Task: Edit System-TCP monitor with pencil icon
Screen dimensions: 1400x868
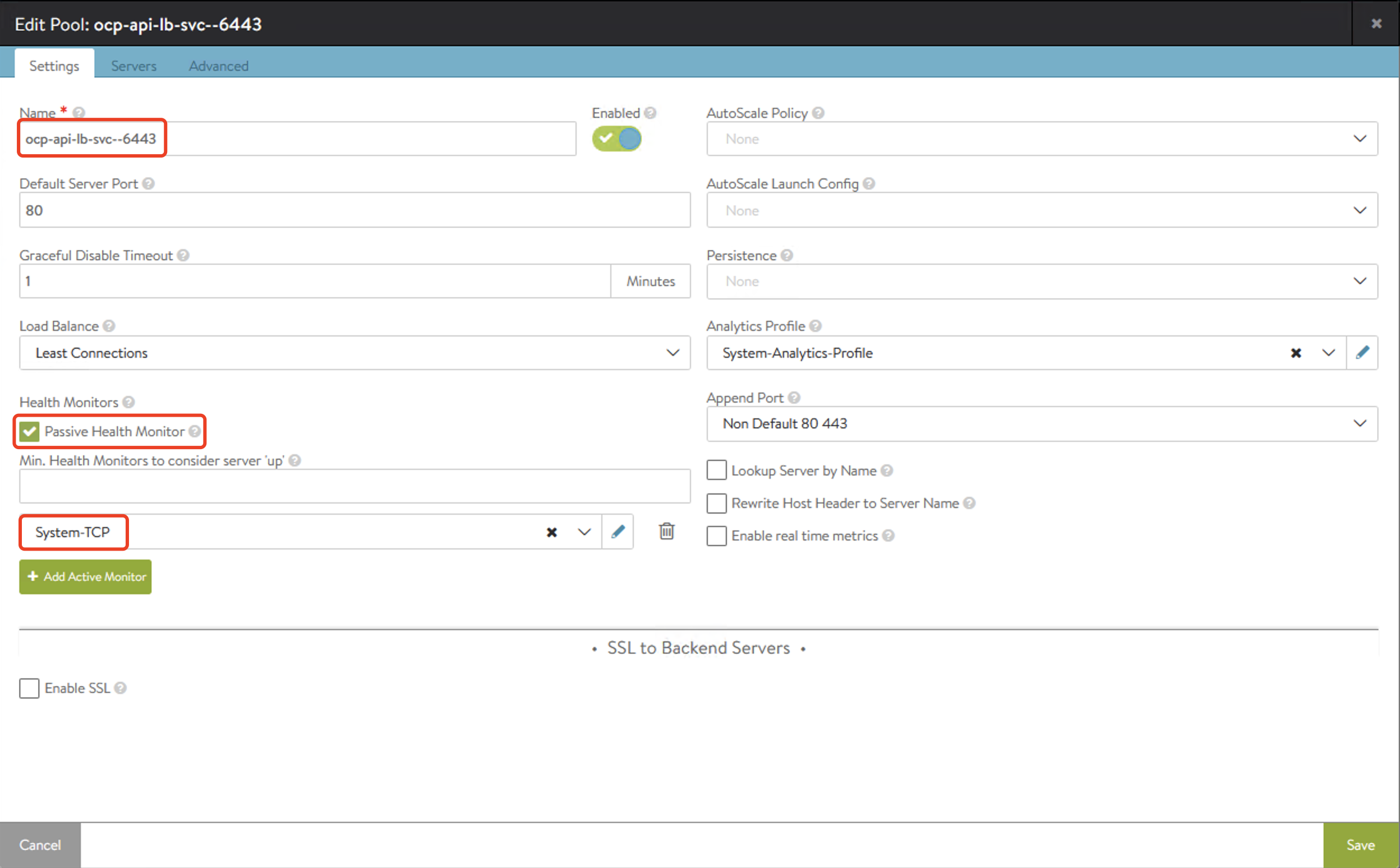Action: click(618, 532)
